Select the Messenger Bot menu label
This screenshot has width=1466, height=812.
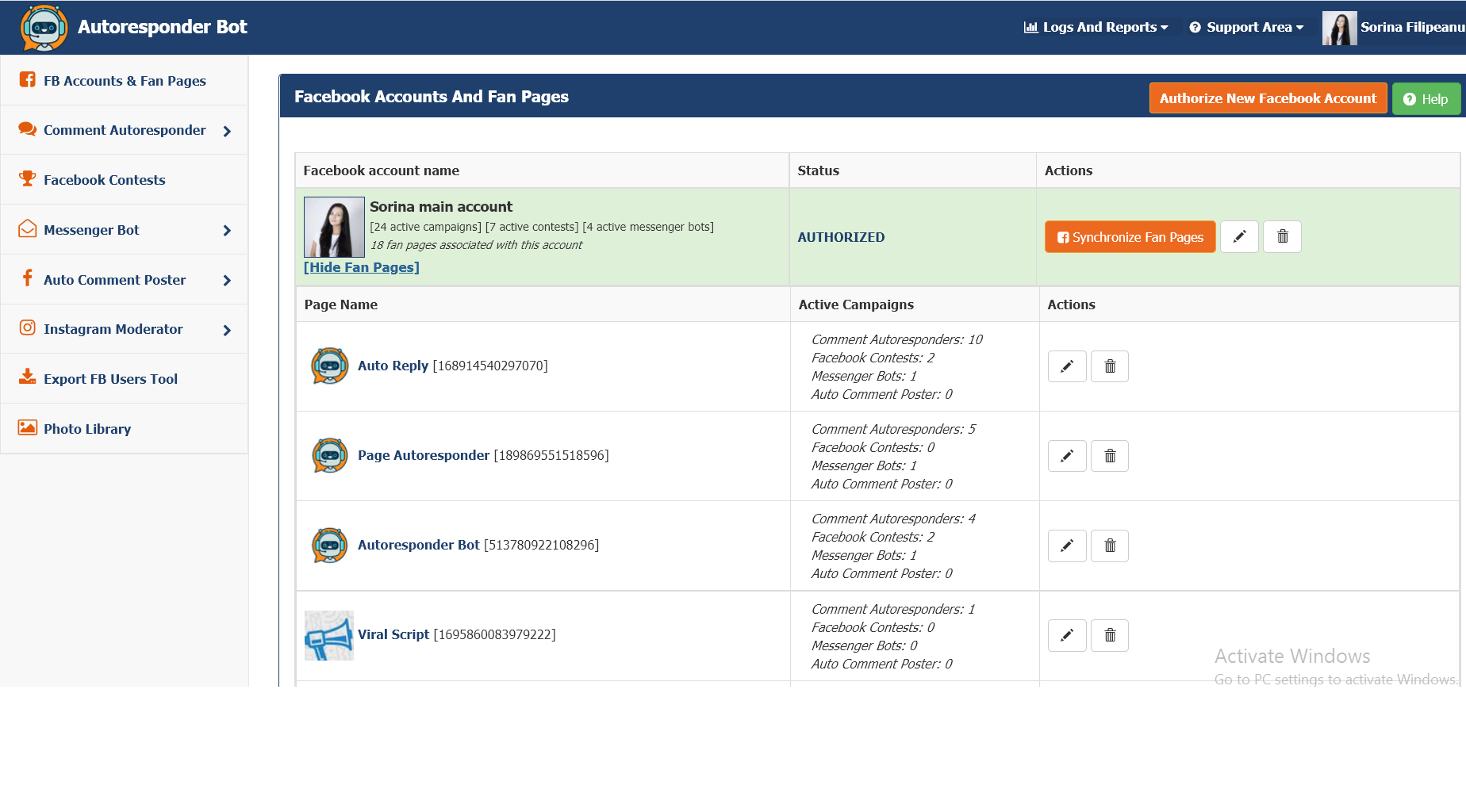point(91,230)
